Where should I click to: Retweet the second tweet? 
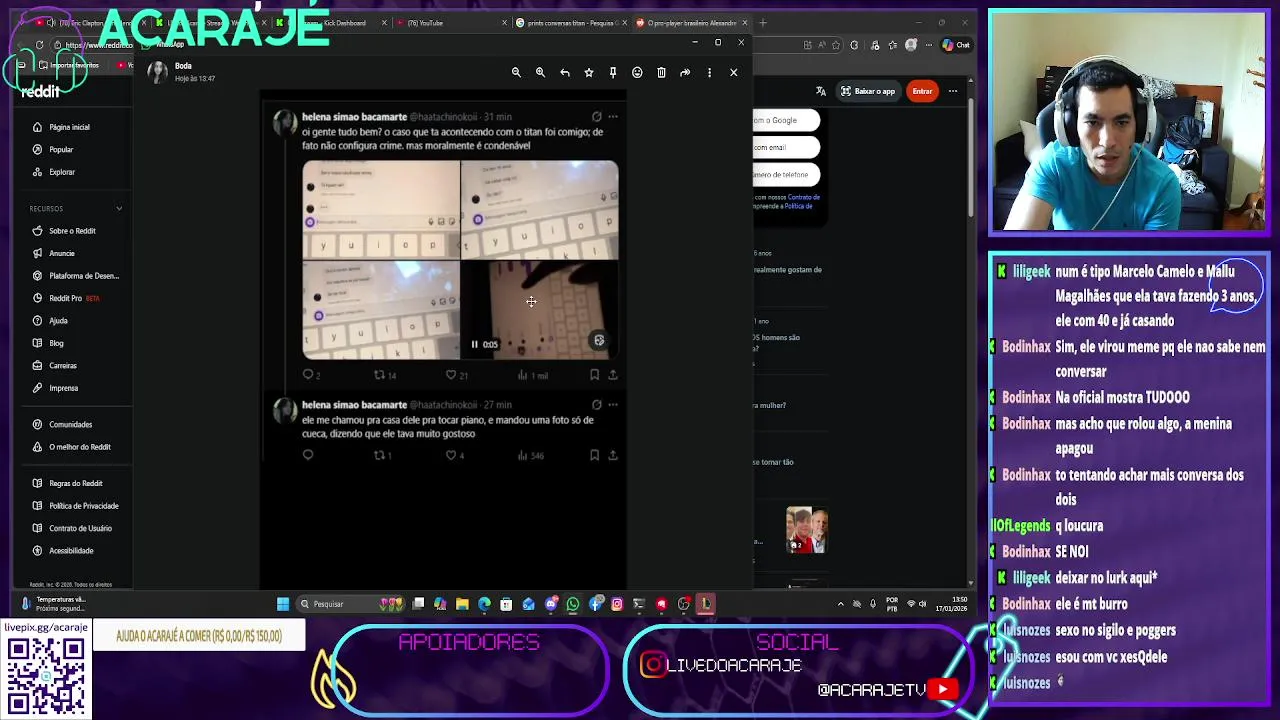(380, 455)
